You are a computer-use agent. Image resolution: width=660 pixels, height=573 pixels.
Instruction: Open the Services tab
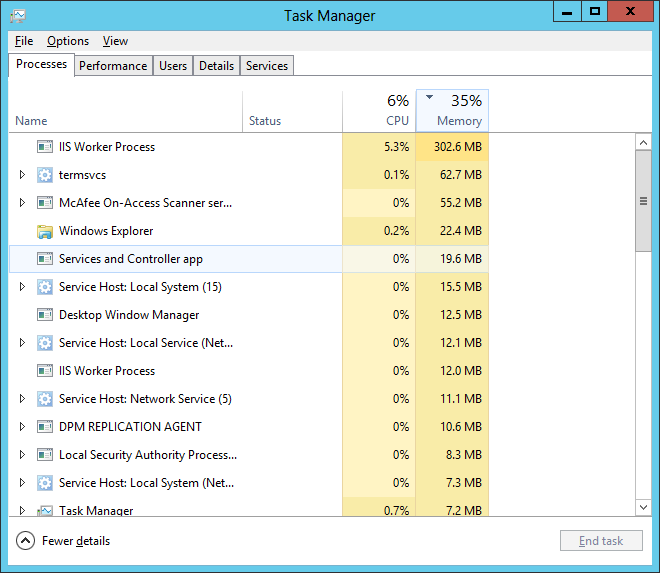click(267, 66)
